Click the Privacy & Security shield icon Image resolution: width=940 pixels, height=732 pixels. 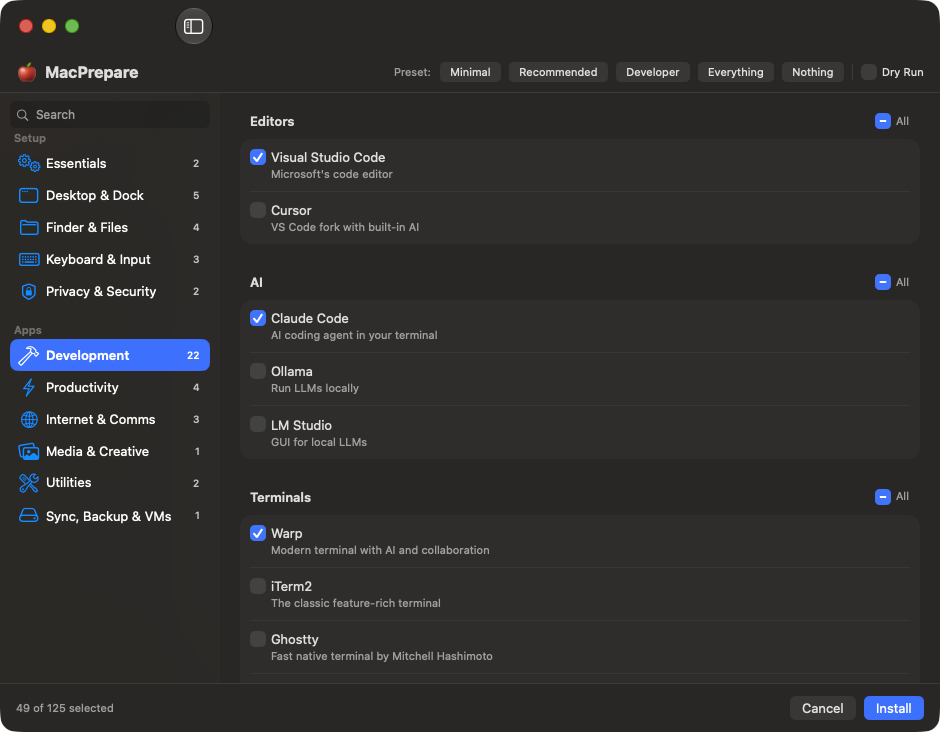click(x=29, y=291)
